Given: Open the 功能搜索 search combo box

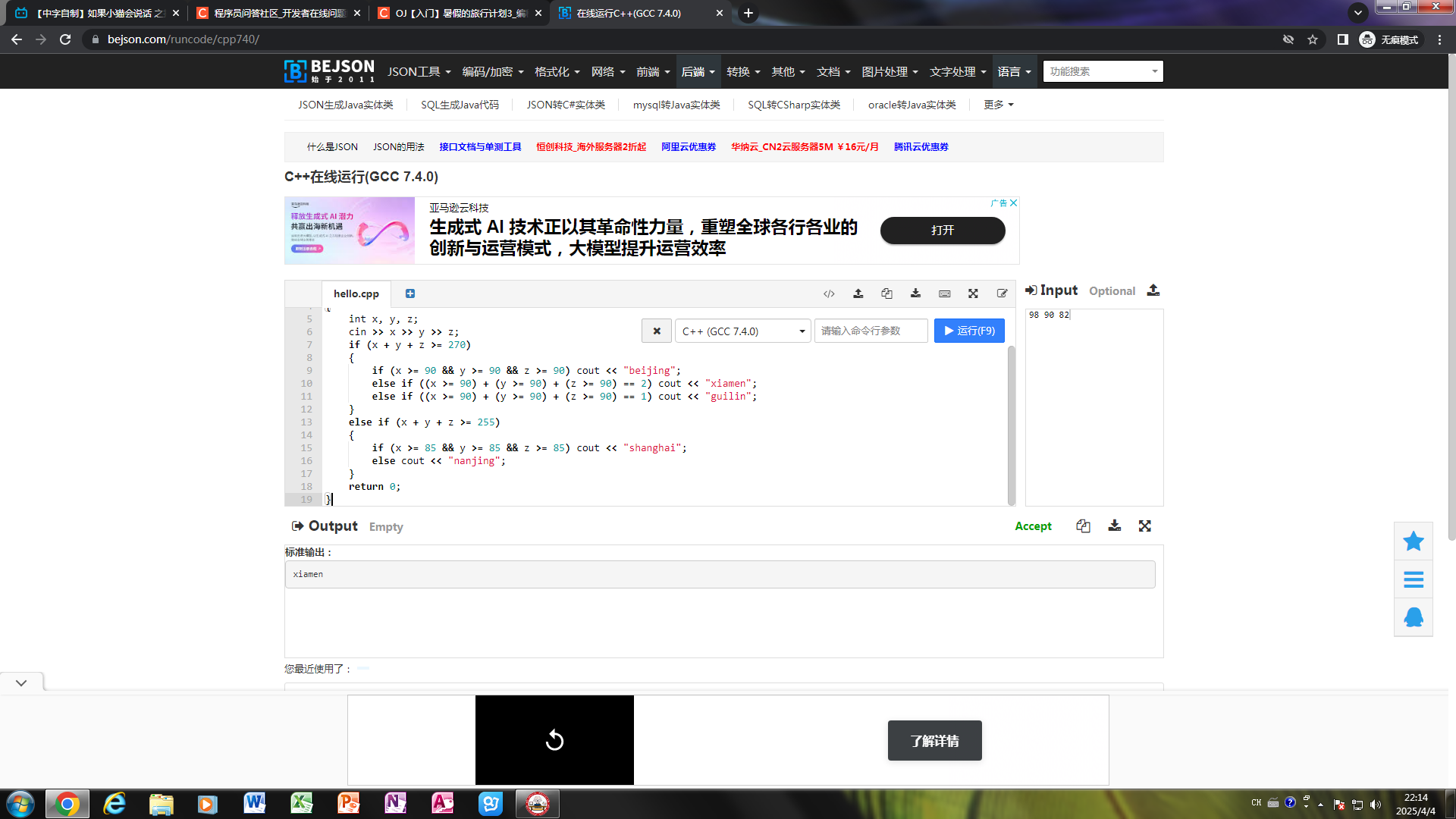Looking at the screenshot, I should (x=1103, y=71).
